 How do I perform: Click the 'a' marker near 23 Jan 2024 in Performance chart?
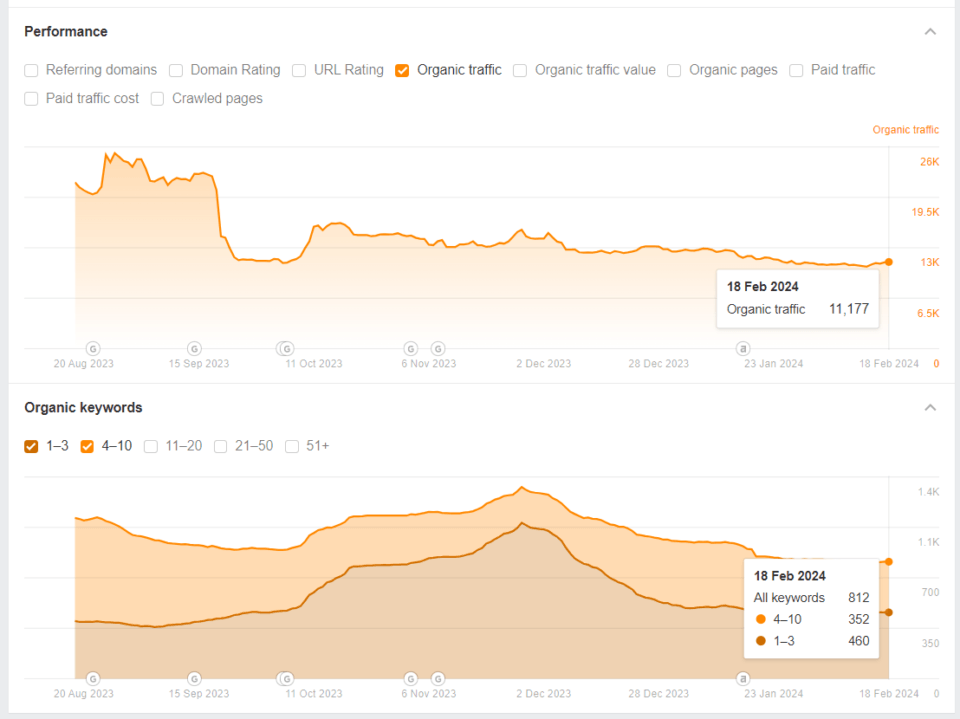tap(743, 348)
